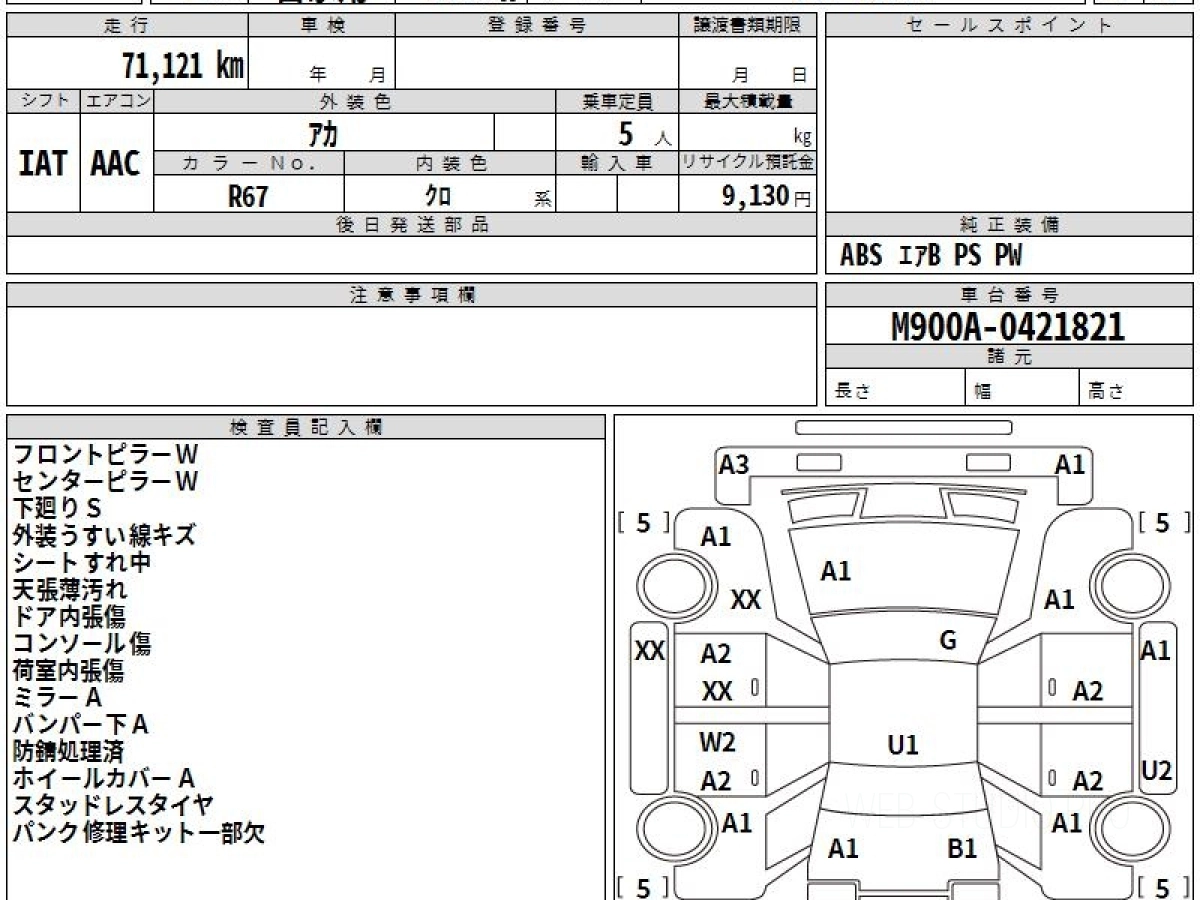Select color code R67
The height and width of the screenshot is (900, 1200).
point(248,196)
